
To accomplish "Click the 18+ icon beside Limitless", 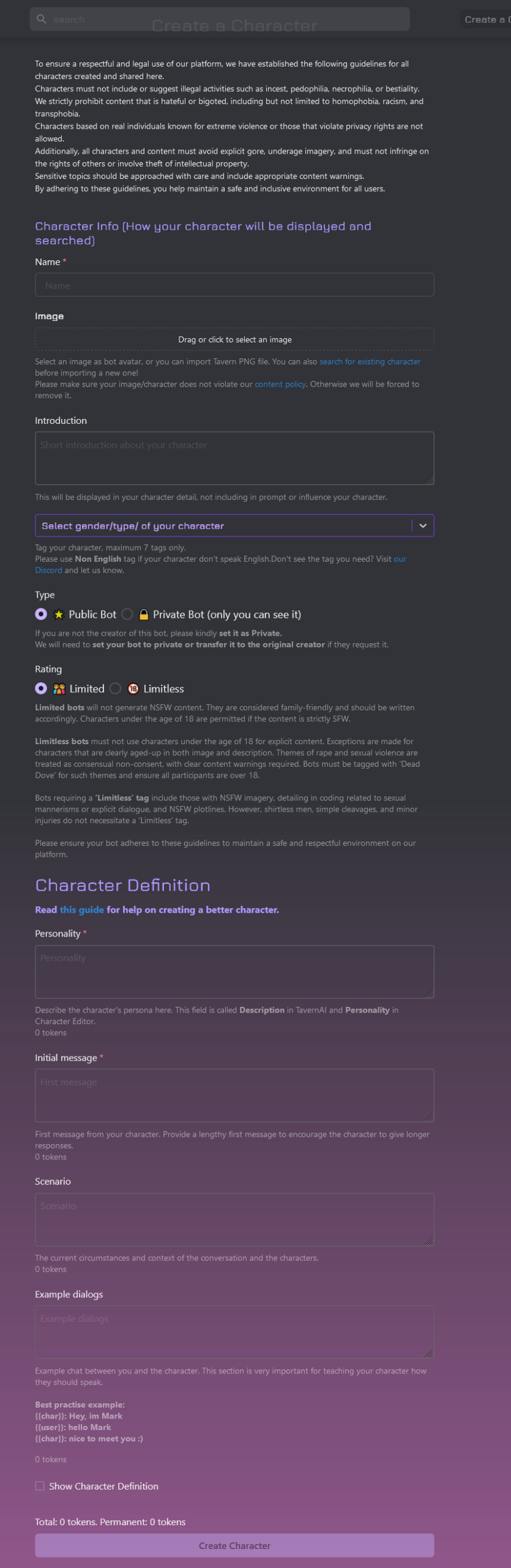I will (x=133, y=688).
